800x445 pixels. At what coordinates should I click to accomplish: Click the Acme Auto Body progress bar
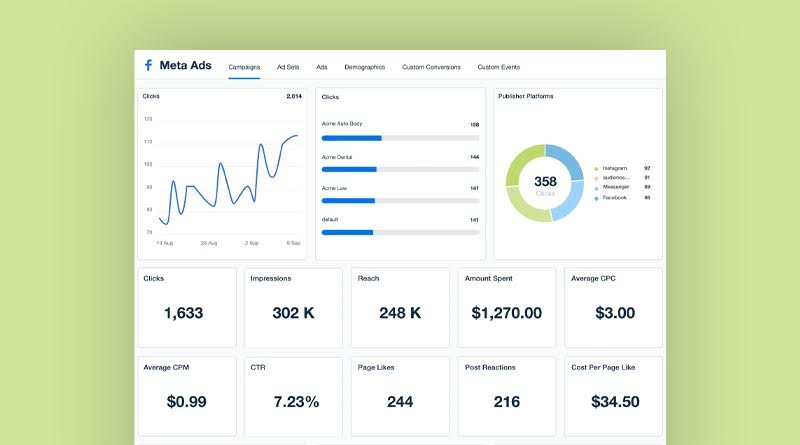[x=401, y=138]
